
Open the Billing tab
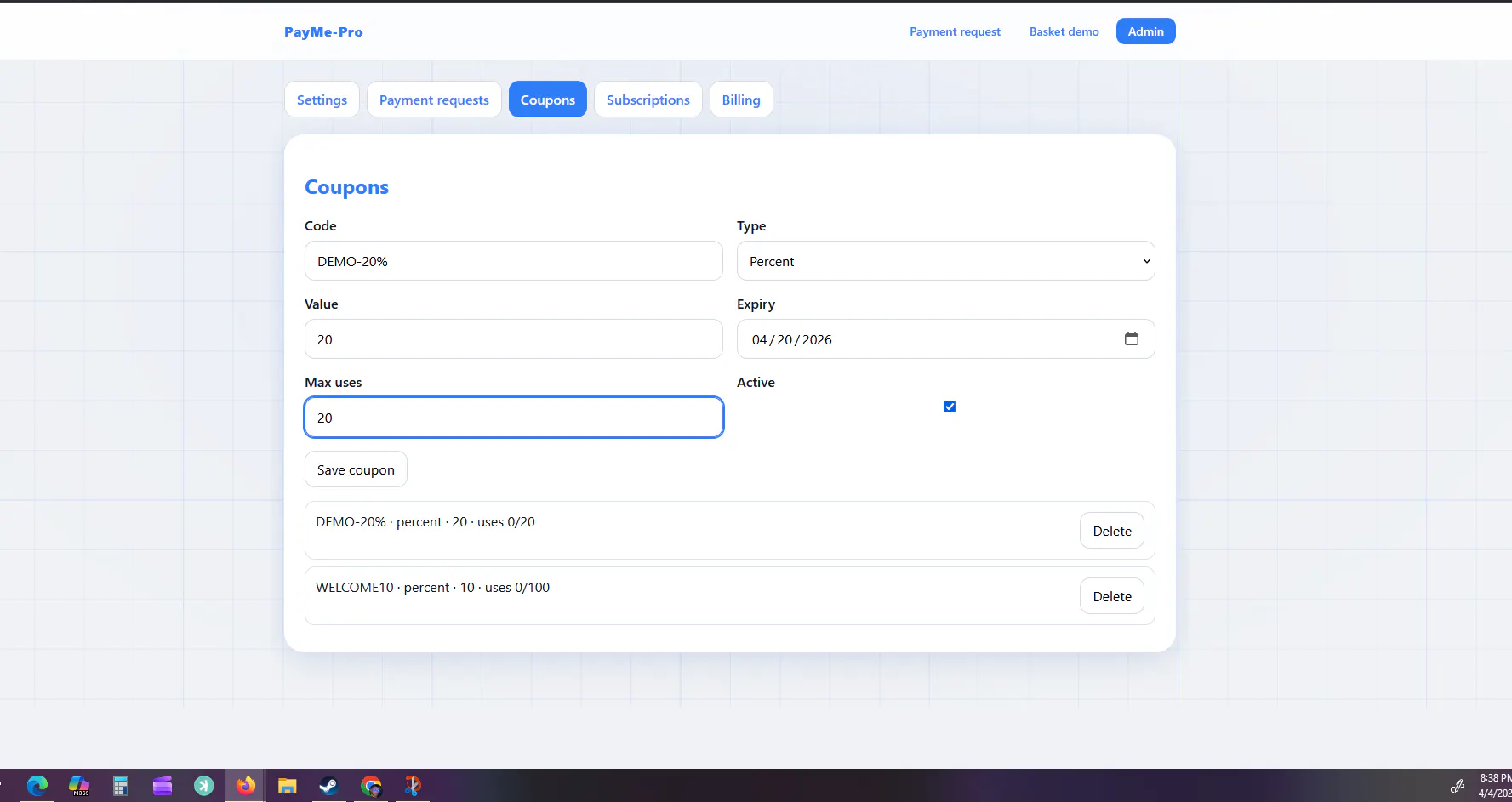(741, 100)
